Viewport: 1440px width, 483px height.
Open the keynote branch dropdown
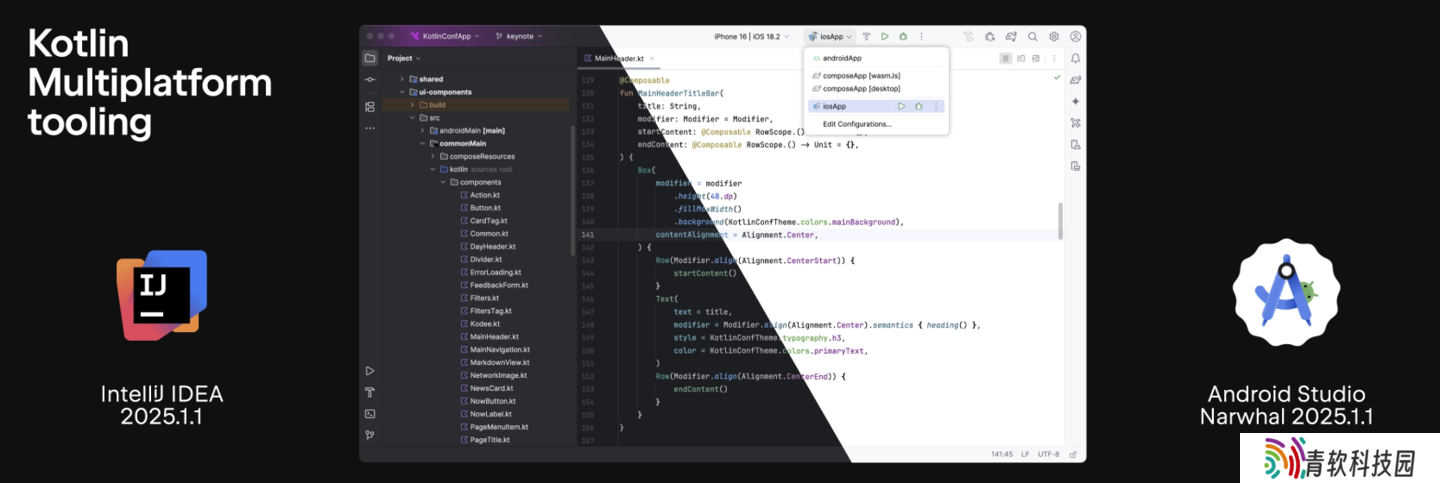coord(519,36)
